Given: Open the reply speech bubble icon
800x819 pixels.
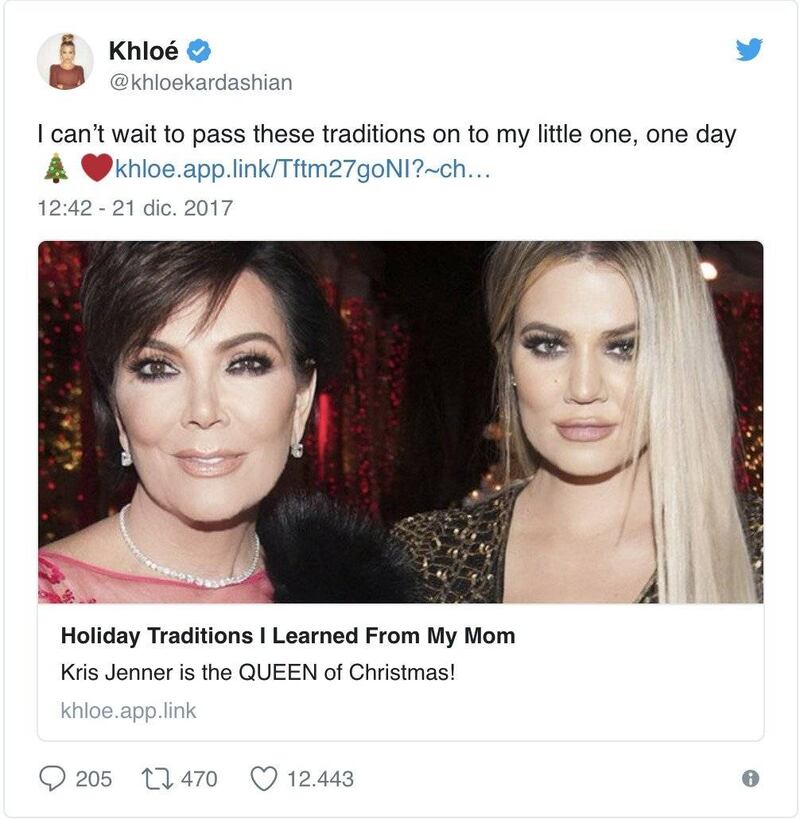Looking at the screenshot, I should (x=52, y=778).
